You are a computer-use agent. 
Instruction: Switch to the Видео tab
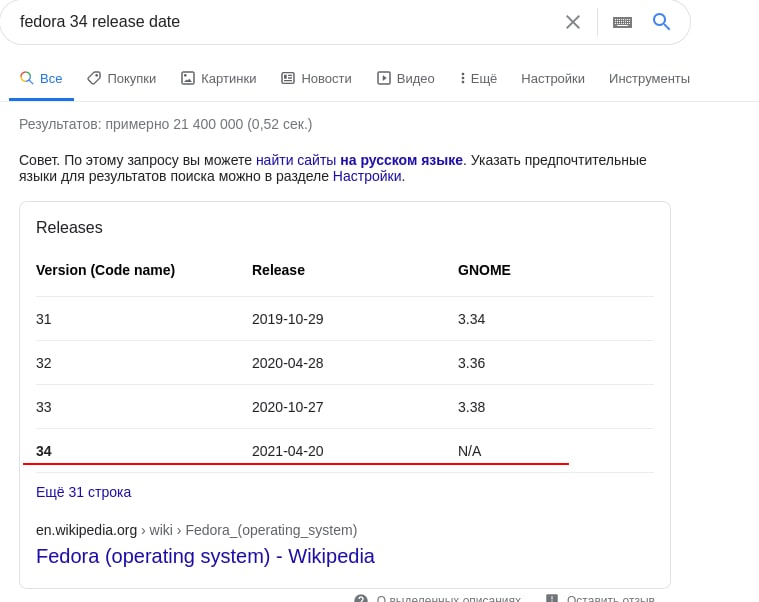pyautogui.click(x=406, y=78)
